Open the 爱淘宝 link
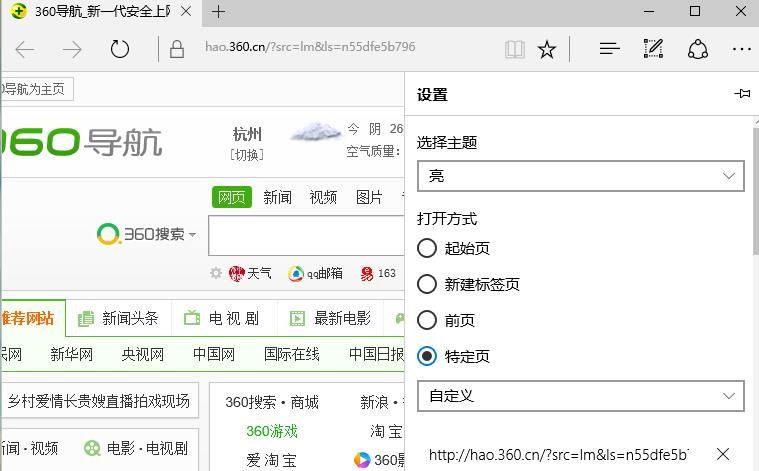 pyautogui.click(x=272, y=460)
